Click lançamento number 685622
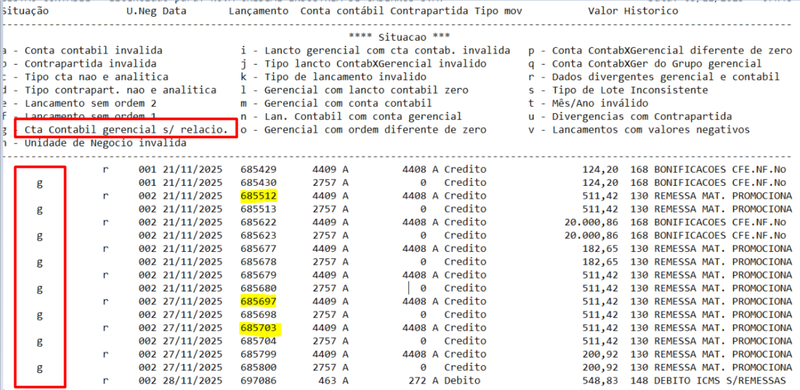 259,223
